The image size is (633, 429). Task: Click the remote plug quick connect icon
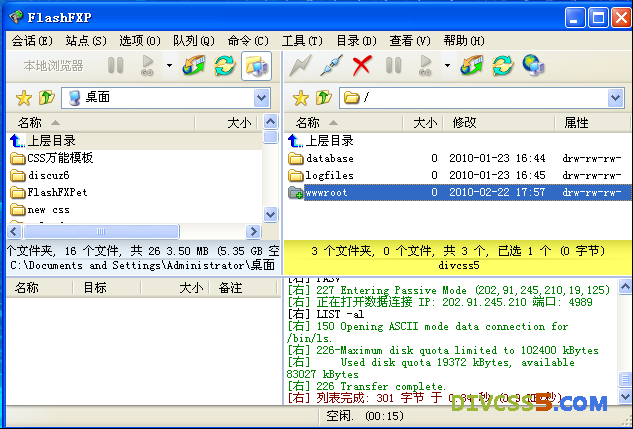point(331,65)
